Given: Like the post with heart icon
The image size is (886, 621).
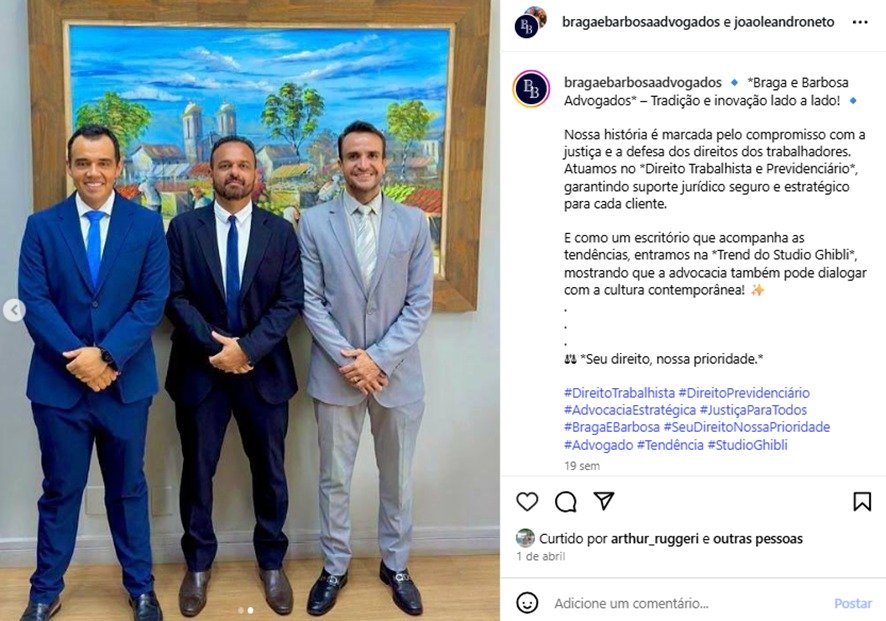Looking at the screenshot, I should 527,501.
